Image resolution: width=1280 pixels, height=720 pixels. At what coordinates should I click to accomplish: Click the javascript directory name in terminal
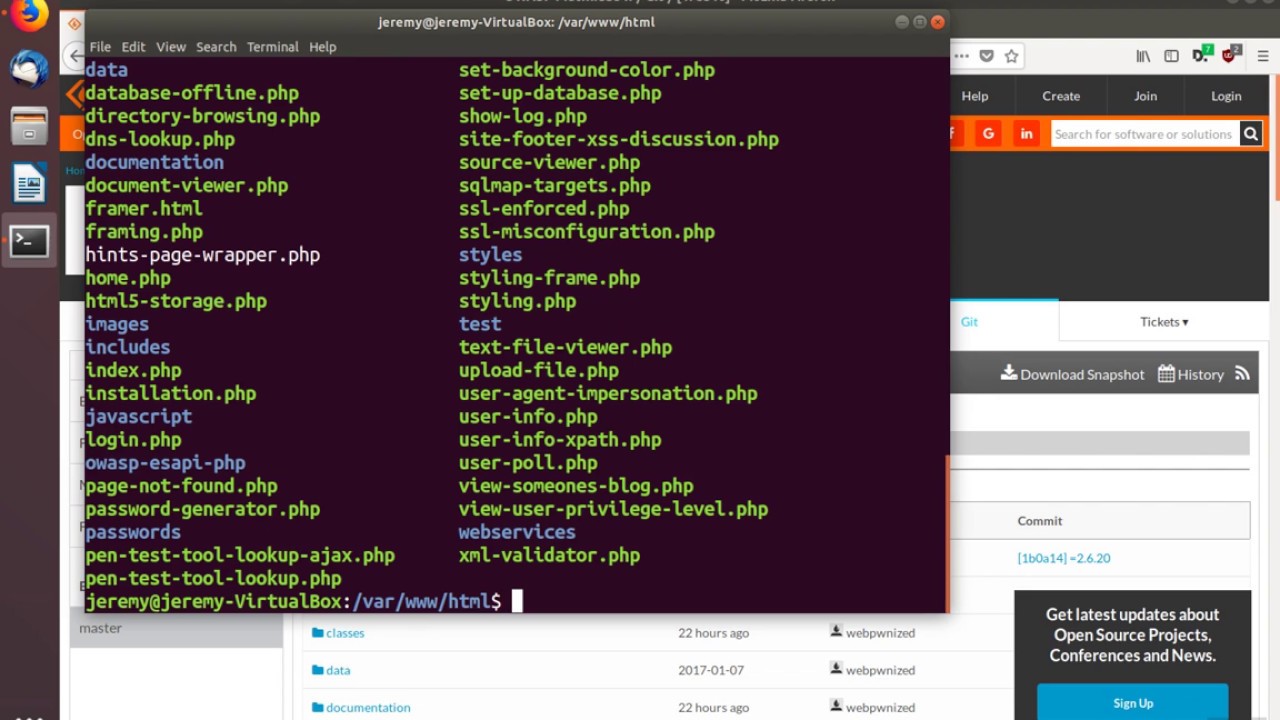click(139, 416)
